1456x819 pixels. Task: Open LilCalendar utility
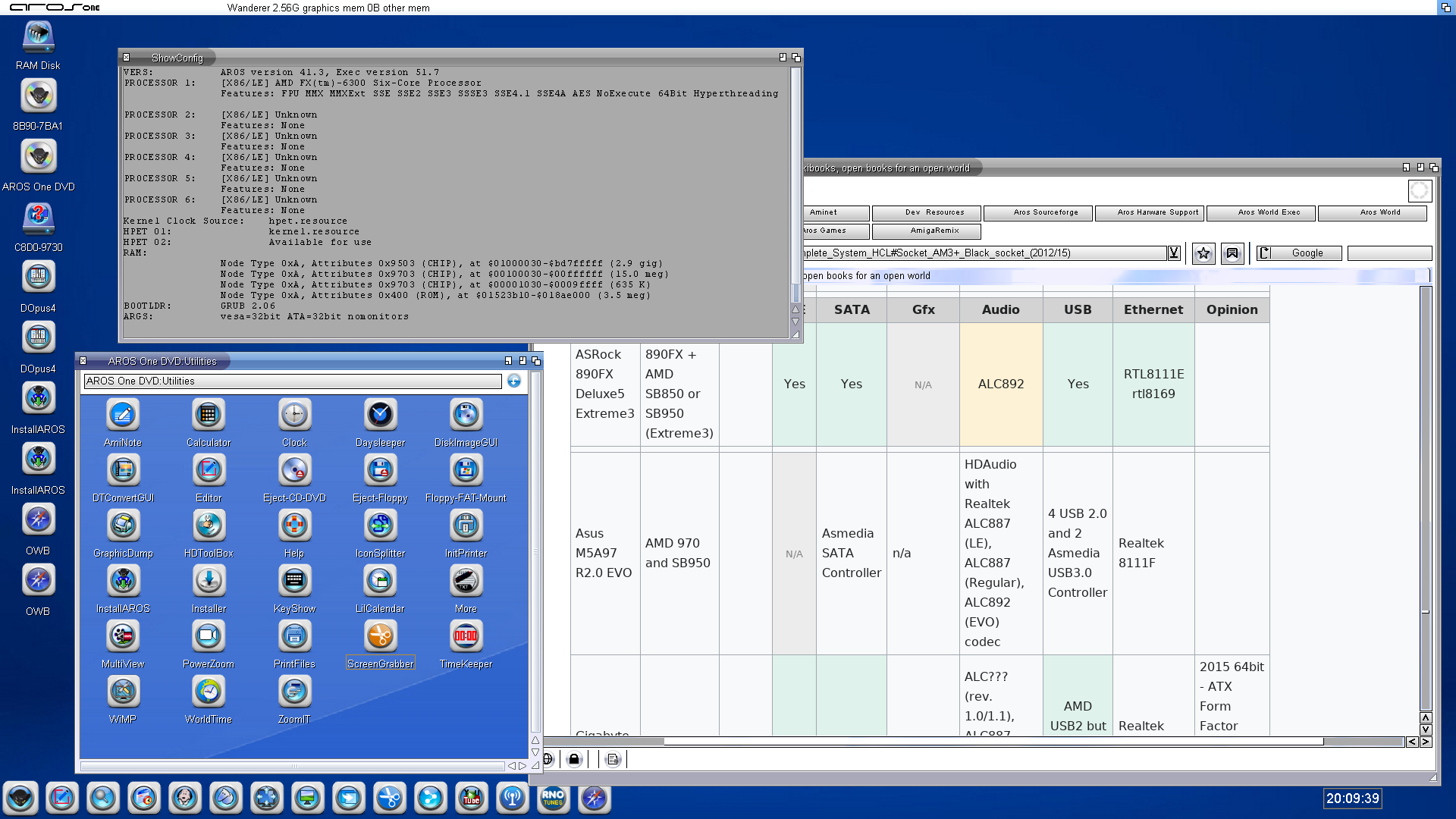(x=380, y=581)
